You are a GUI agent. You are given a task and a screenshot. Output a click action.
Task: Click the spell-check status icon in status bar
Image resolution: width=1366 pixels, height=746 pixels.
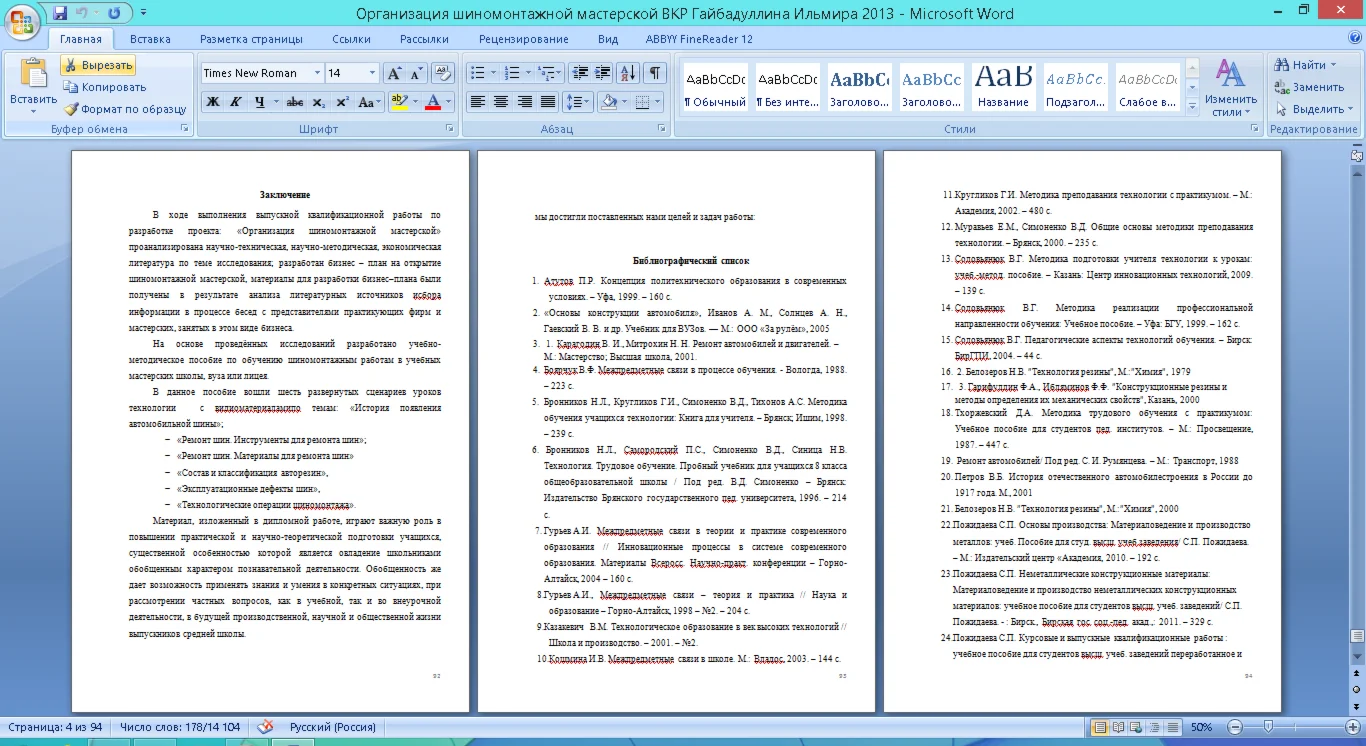click(x=266, y=727)
